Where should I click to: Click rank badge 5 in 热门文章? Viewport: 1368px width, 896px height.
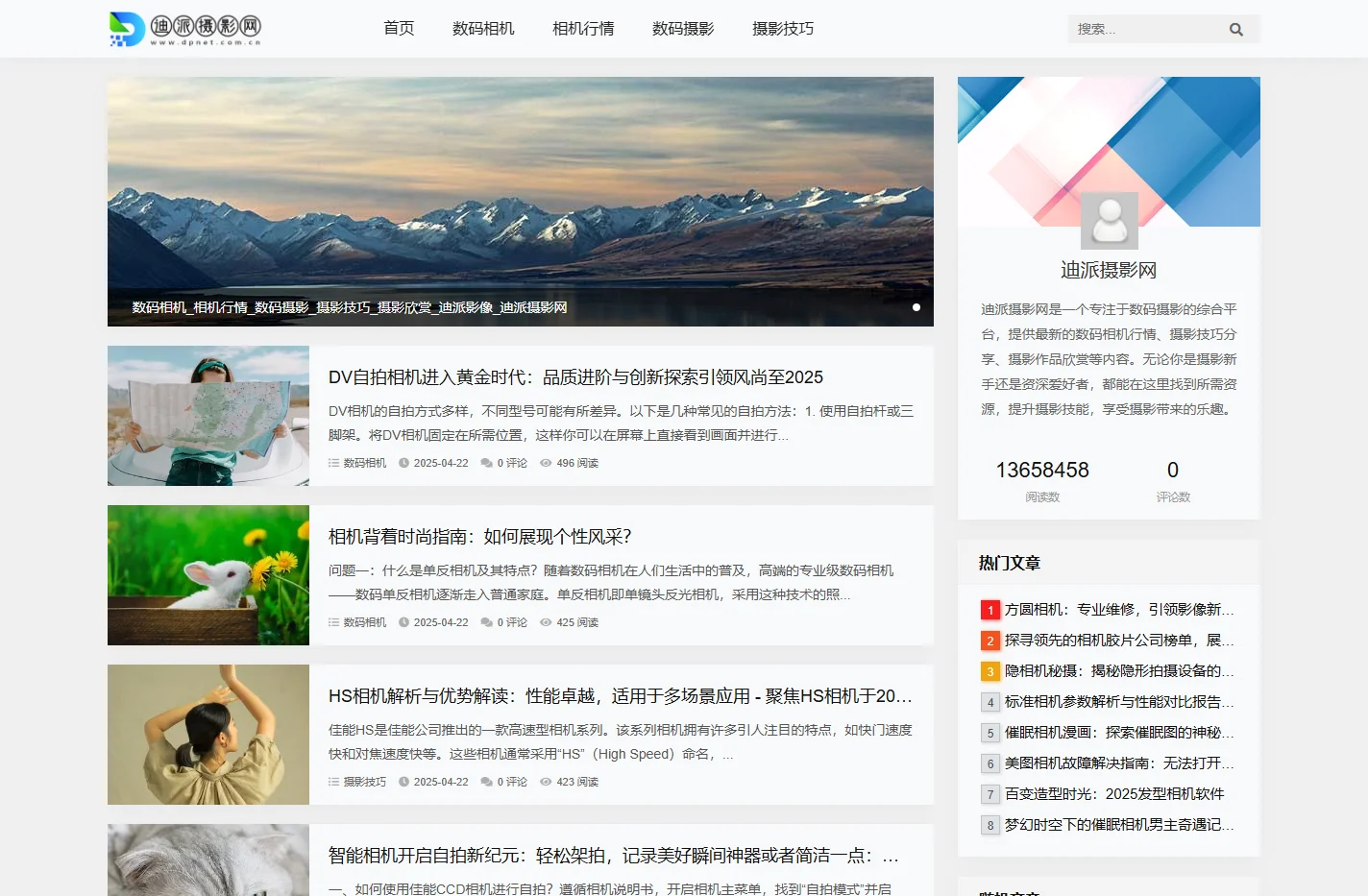pos(990,733)
